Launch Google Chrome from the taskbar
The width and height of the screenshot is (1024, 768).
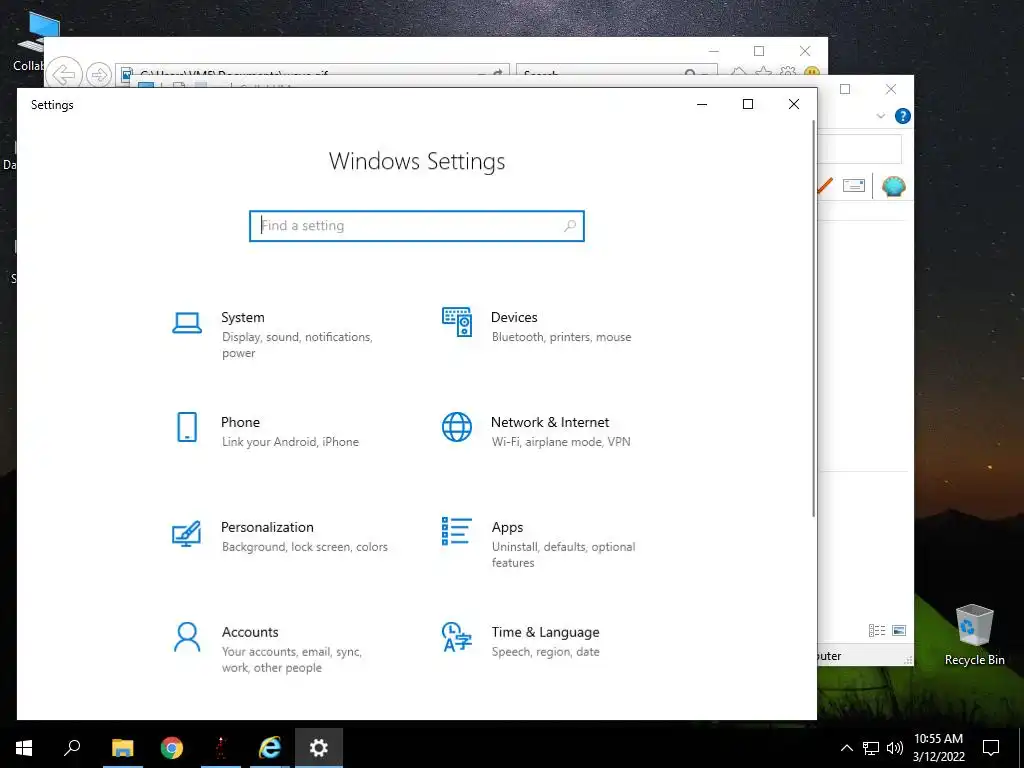[172, 748]
